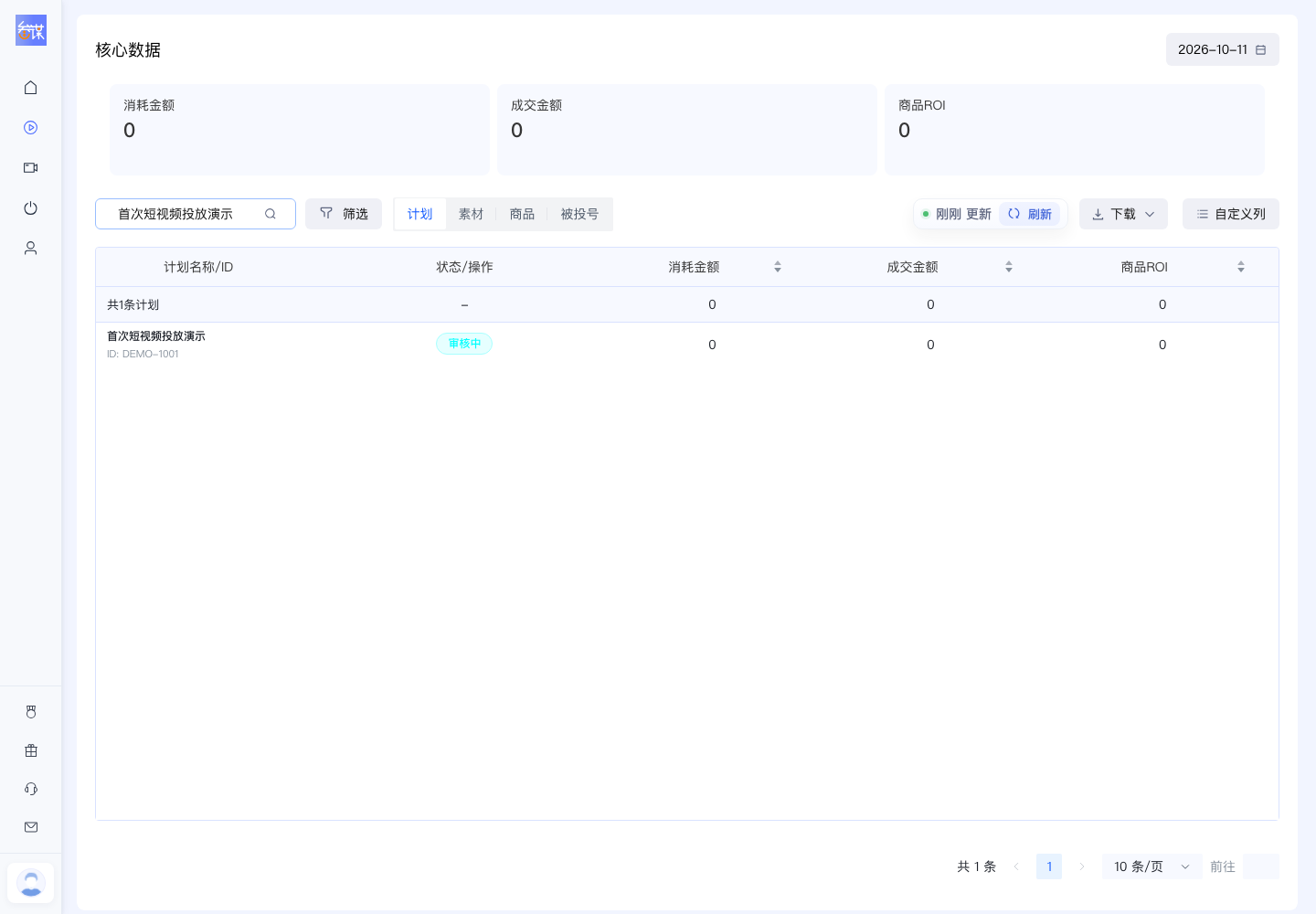
Task: Click the search magnifier icon
Action: 271,214
